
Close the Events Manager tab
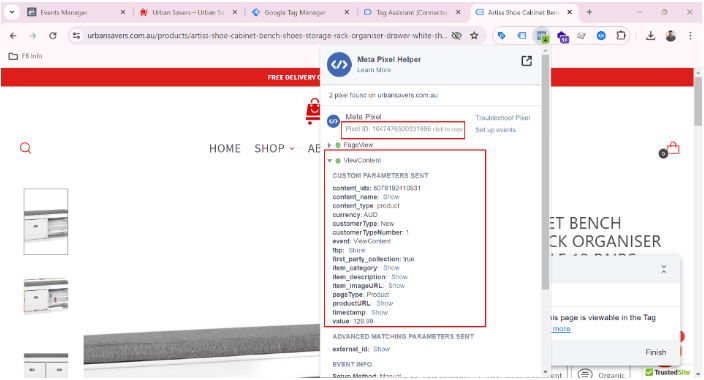(123, 13)
